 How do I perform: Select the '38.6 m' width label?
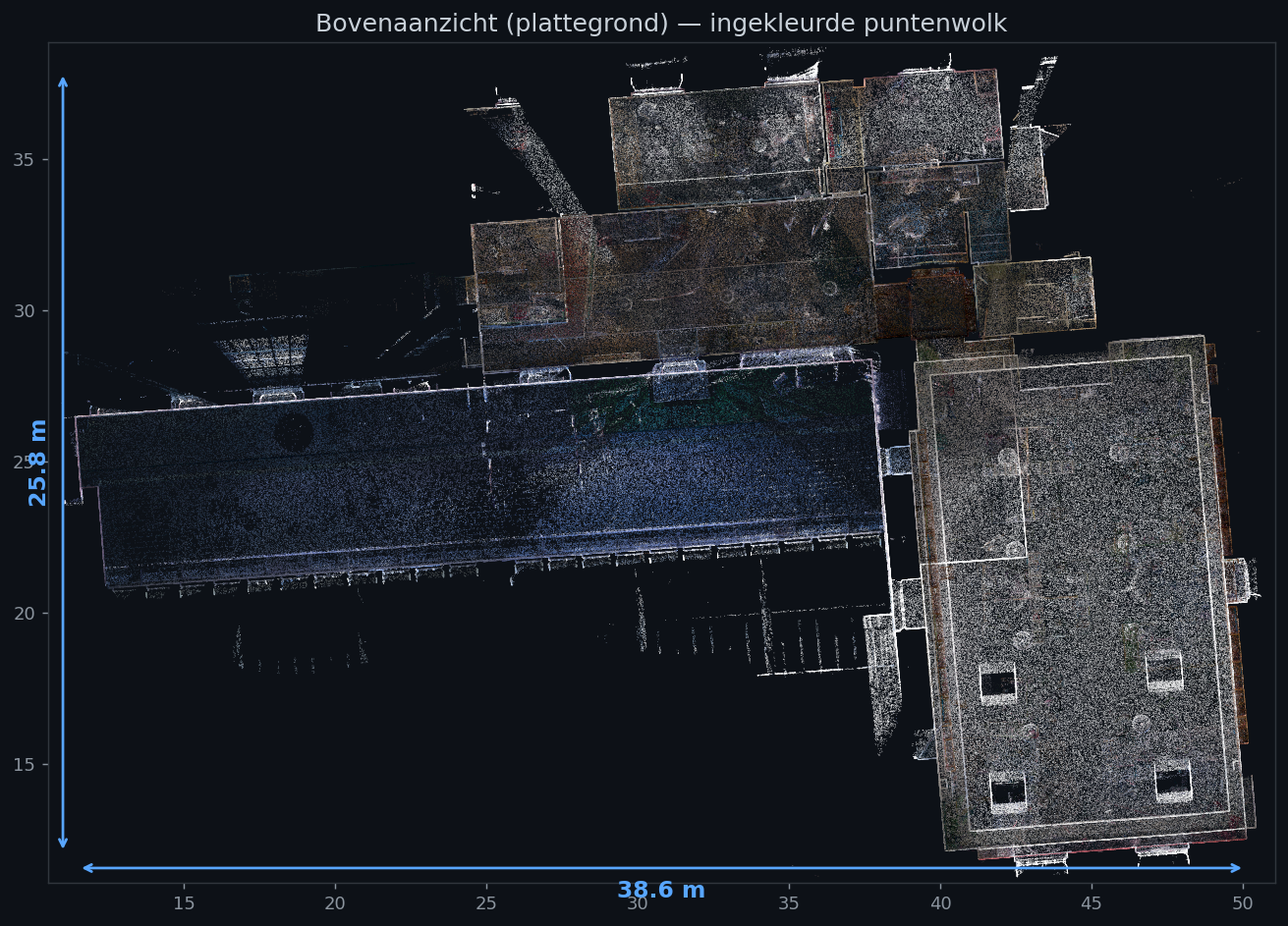point(661,891)
